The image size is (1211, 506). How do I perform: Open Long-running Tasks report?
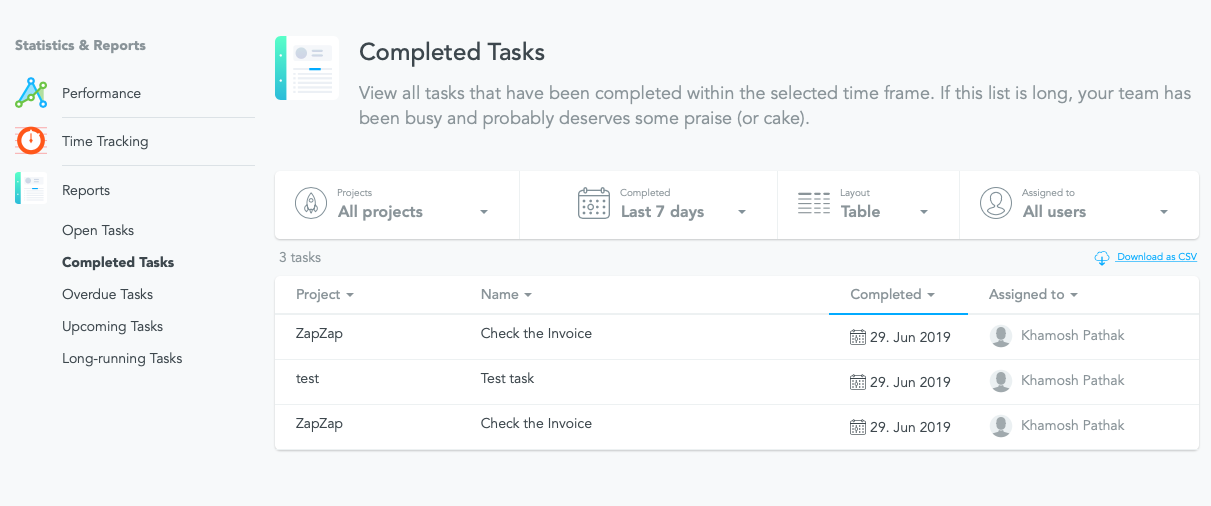pyautogui.click(x=122, y=358)
